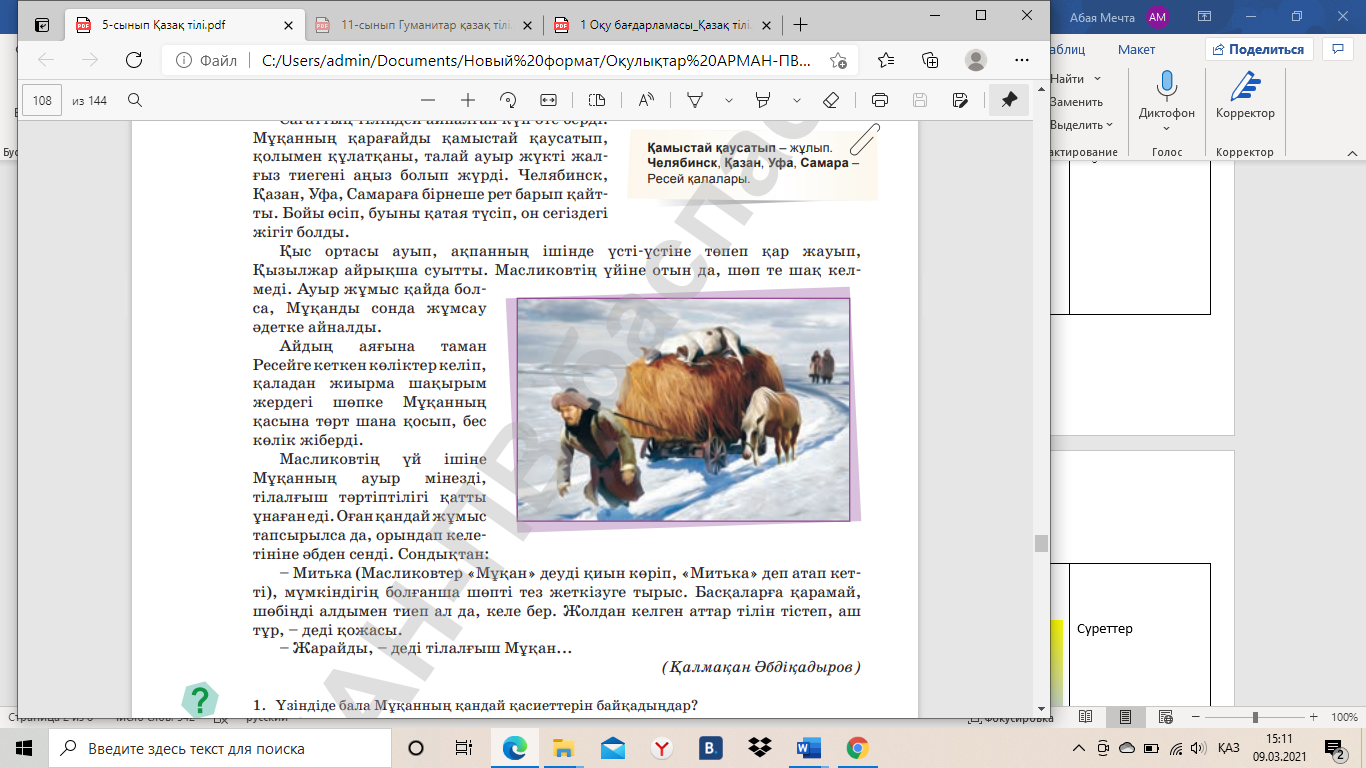1366x768 pixels.
Task: Search the PDF with the magnifier icon
Action: point(135,100)
